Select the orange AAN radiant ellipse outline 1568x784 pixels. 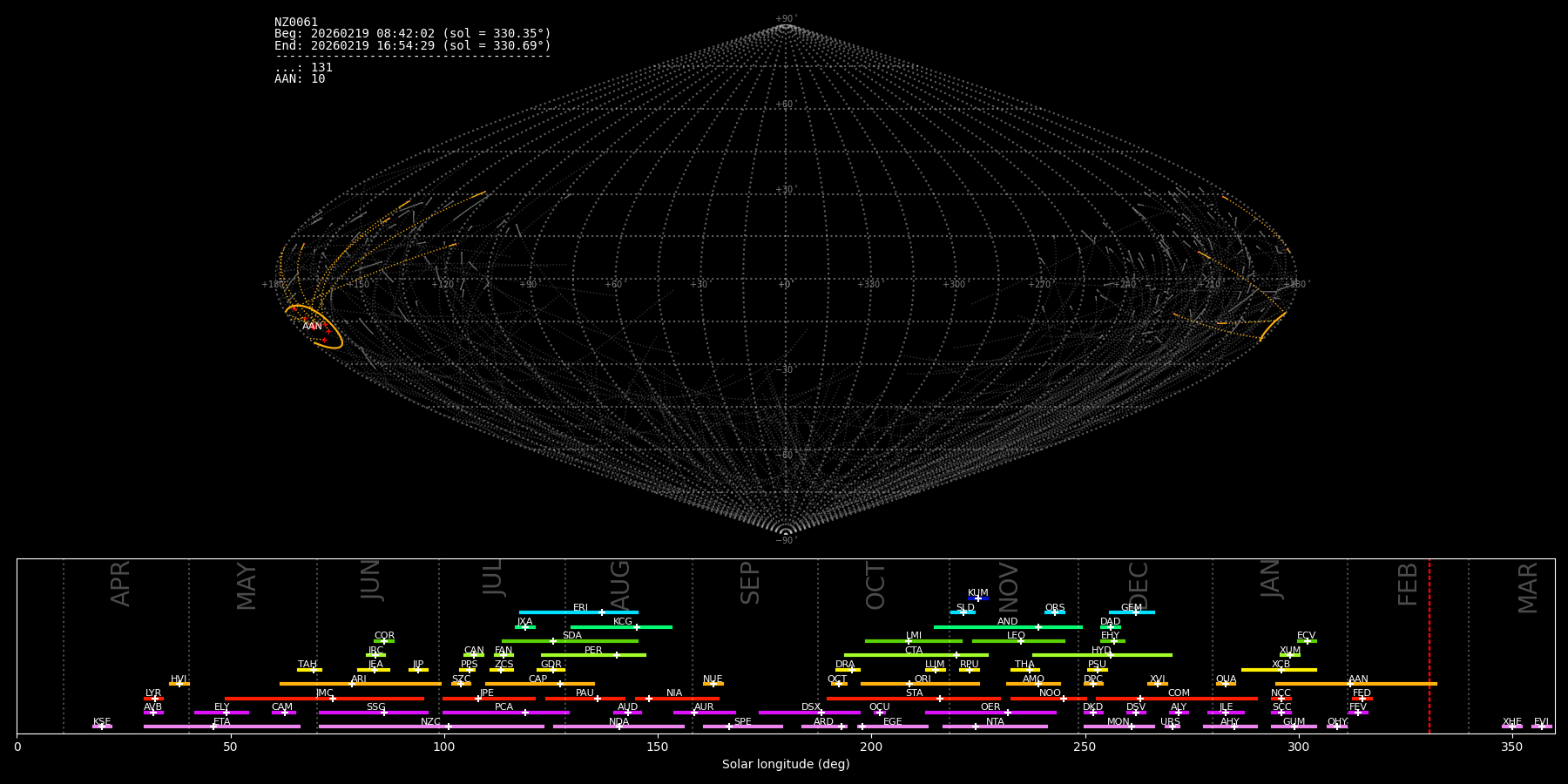[314, 328]
